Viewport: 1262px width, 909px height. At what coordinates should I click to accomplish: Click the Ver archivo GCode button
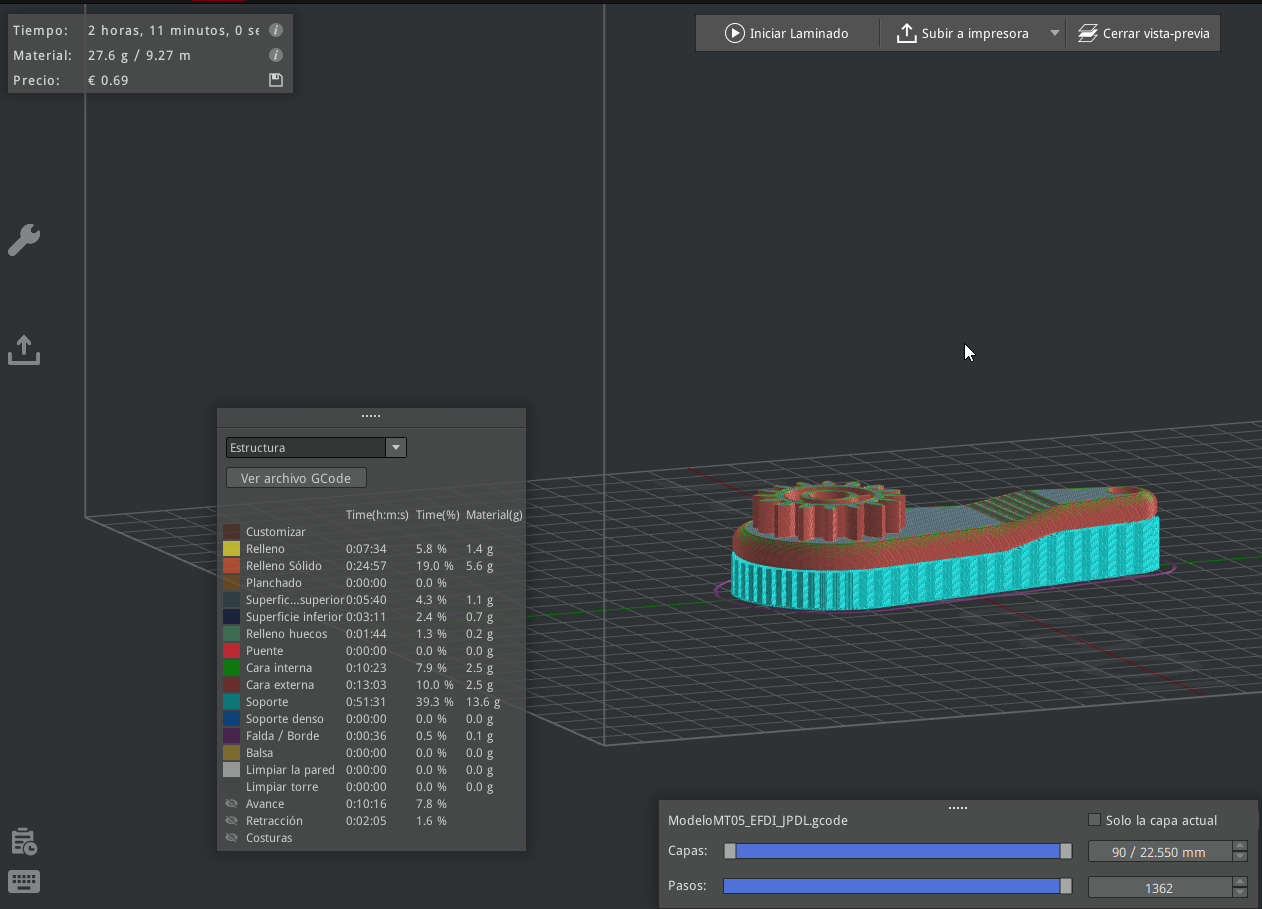tap(296, 478)
